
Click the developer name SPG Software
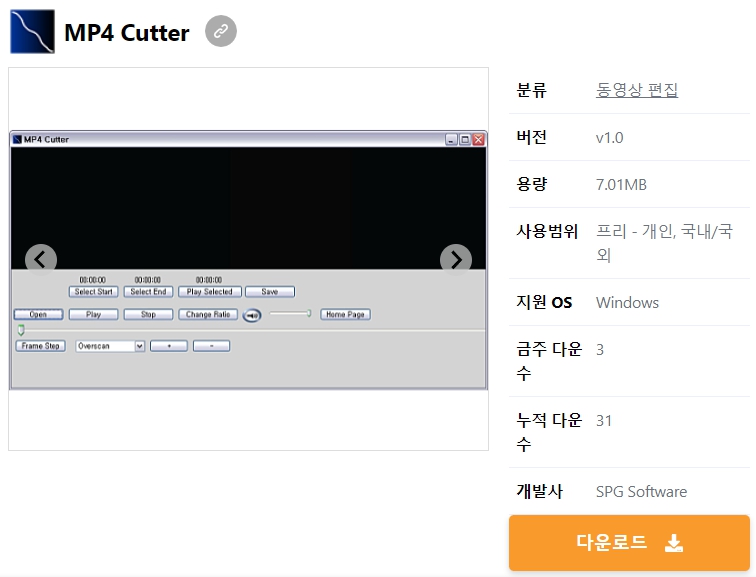click(641, 492)
